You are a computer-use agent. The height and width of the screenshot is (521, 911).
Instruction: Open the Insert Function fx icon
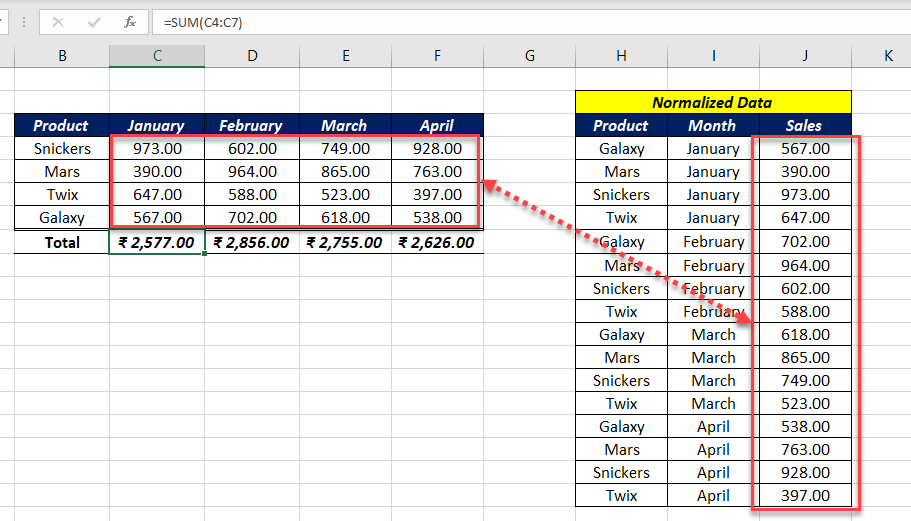tap(130, 23)
